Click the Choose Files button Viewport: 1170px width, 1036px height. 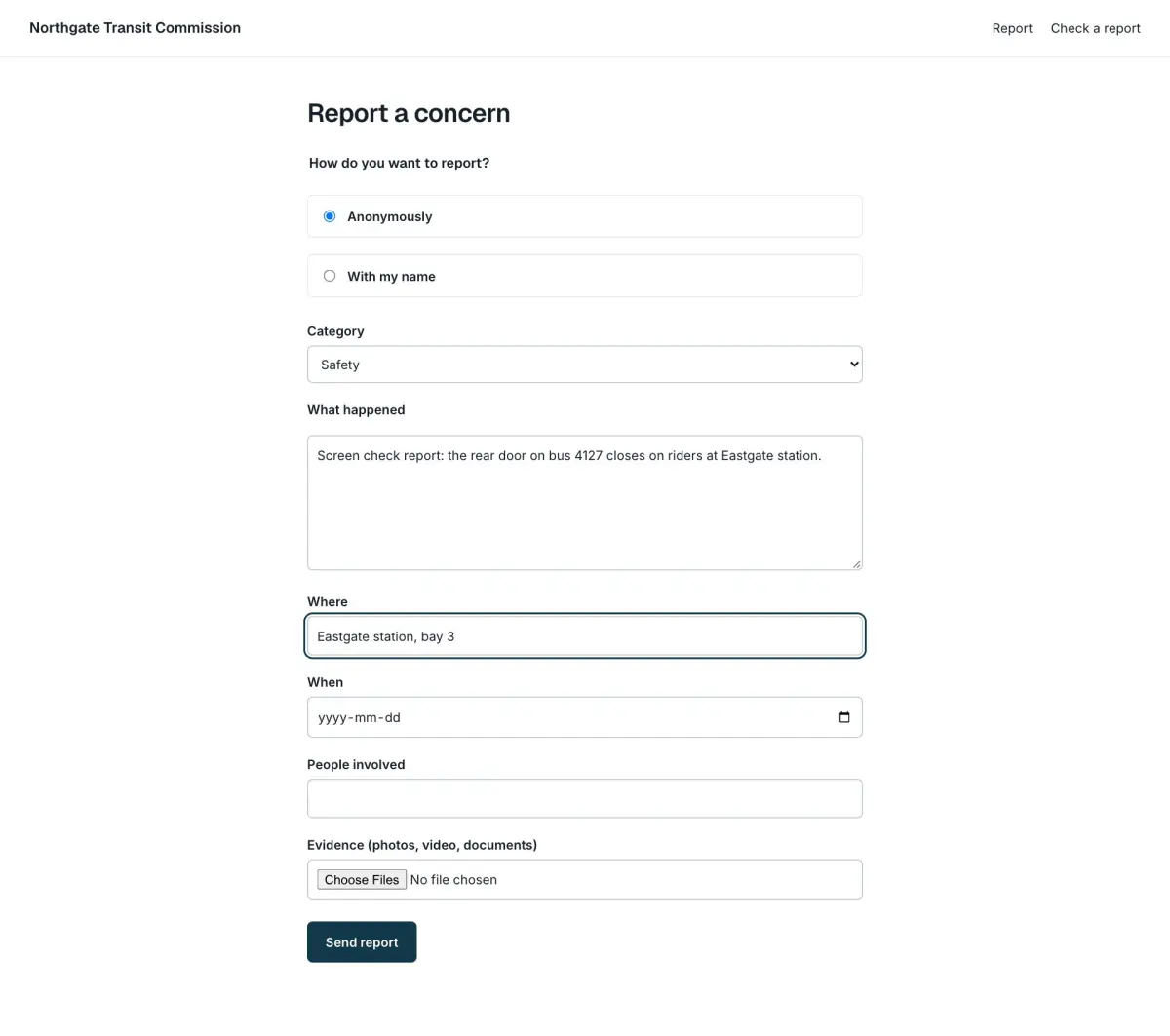point(362,879)
